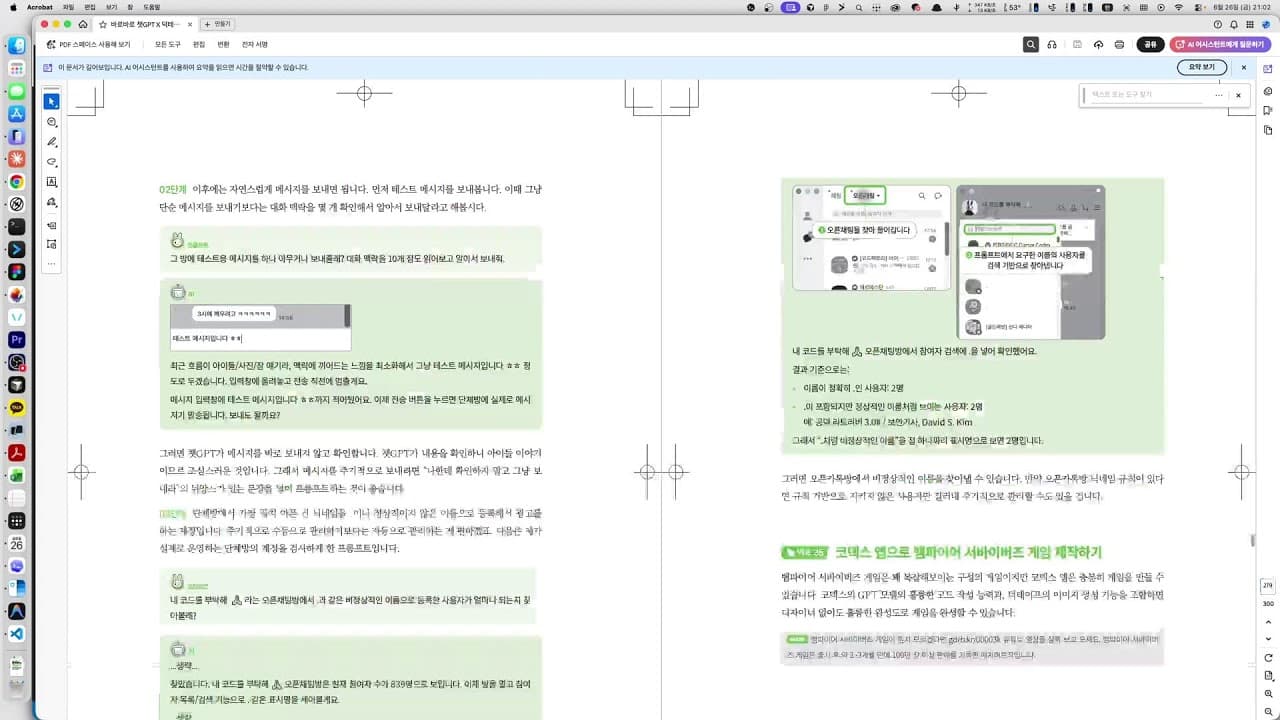The width and height of the screenshot is (1280, 720).
Task: Show the bookmarks panel
Action: (x=1268, y=111)
